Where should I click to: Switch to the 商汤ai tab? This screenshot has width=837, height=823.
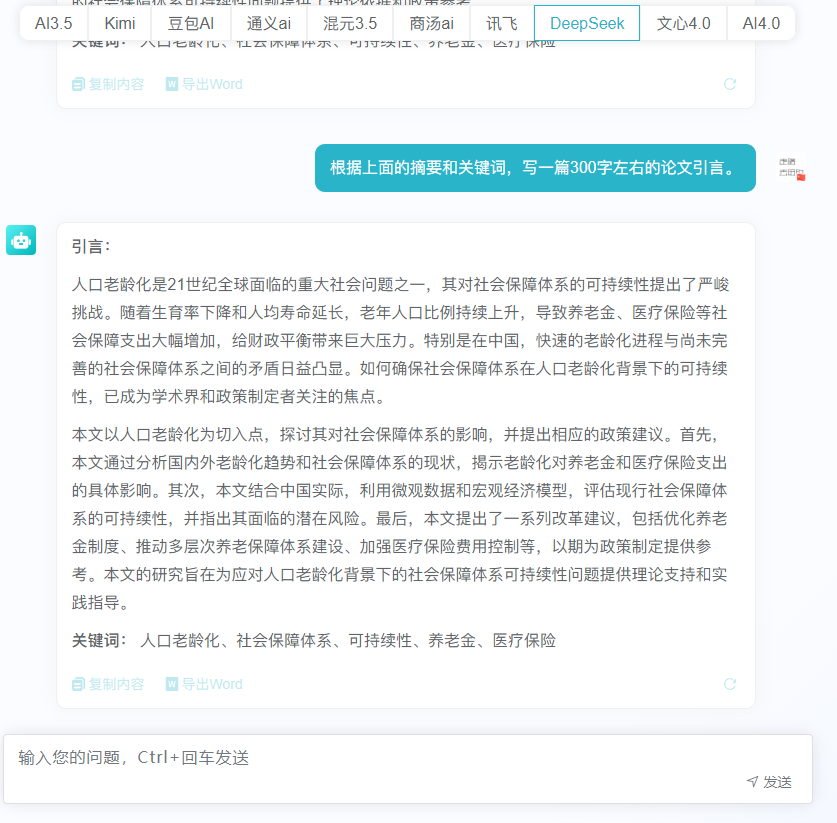pos(431,23)
